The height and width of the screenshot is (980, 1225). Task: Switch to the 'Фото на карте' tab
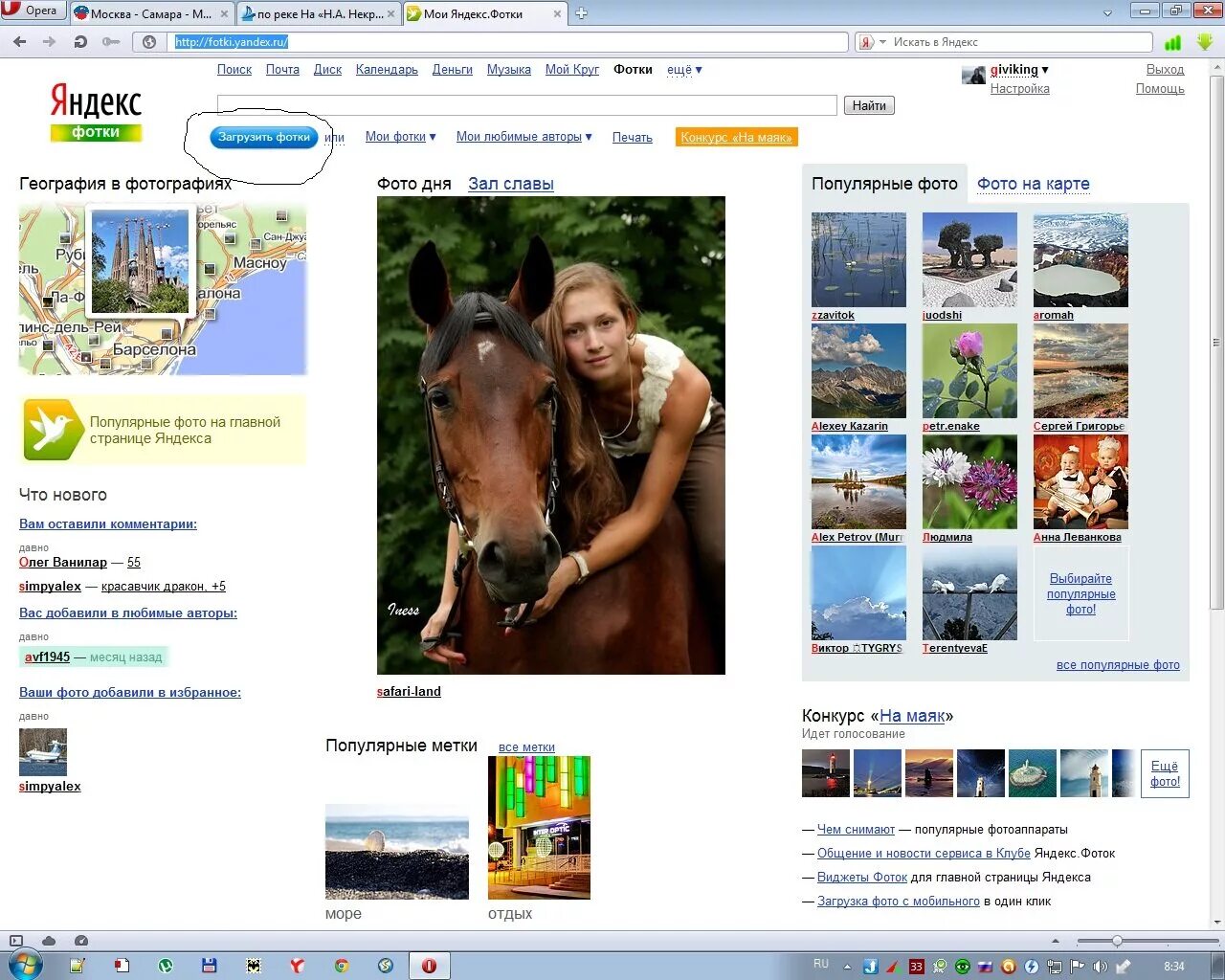tap(1033, 184)
